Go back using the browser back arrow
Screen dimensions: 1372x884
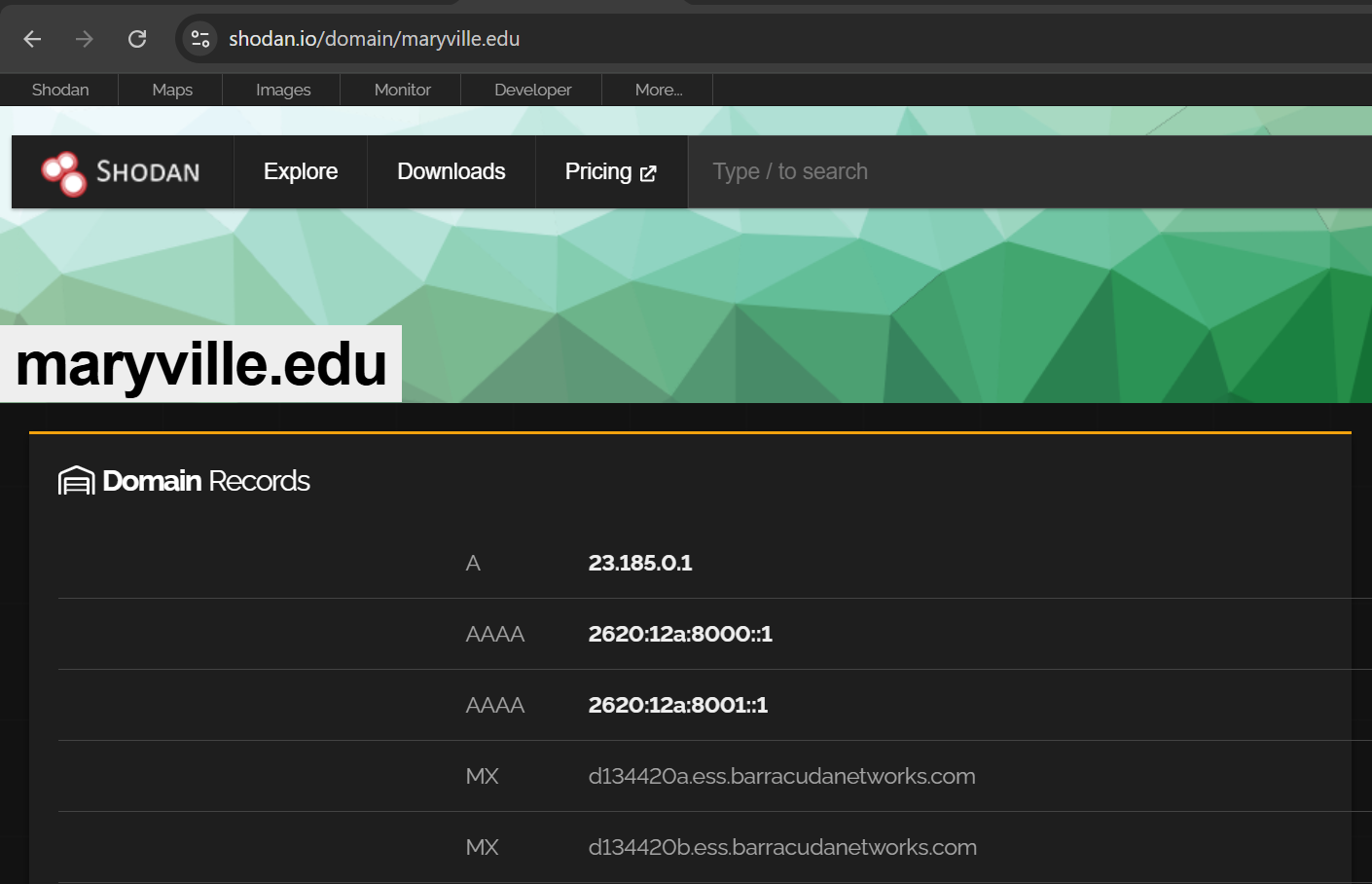32,39
